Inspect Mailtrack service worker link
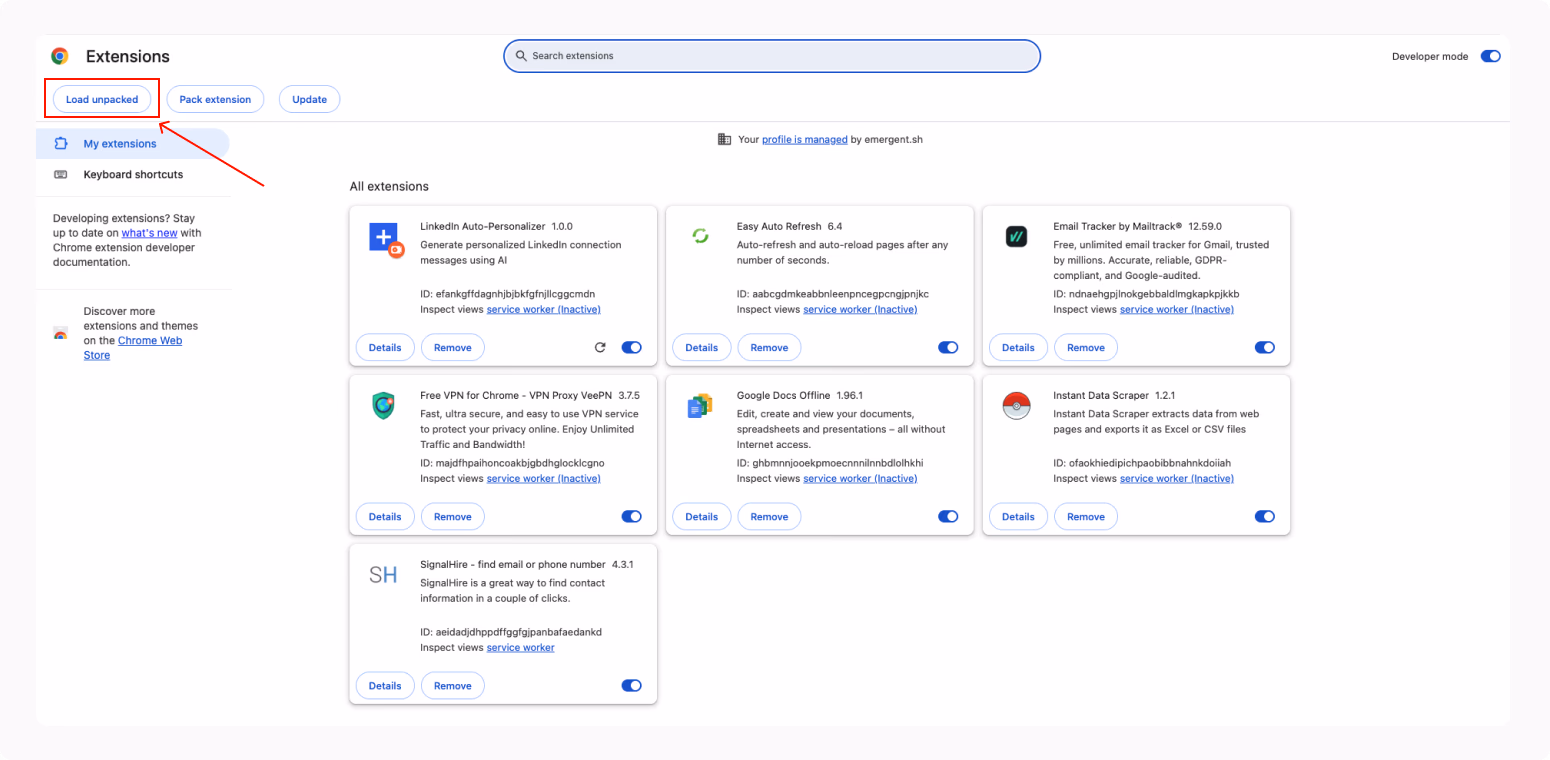 [1177, 309]
